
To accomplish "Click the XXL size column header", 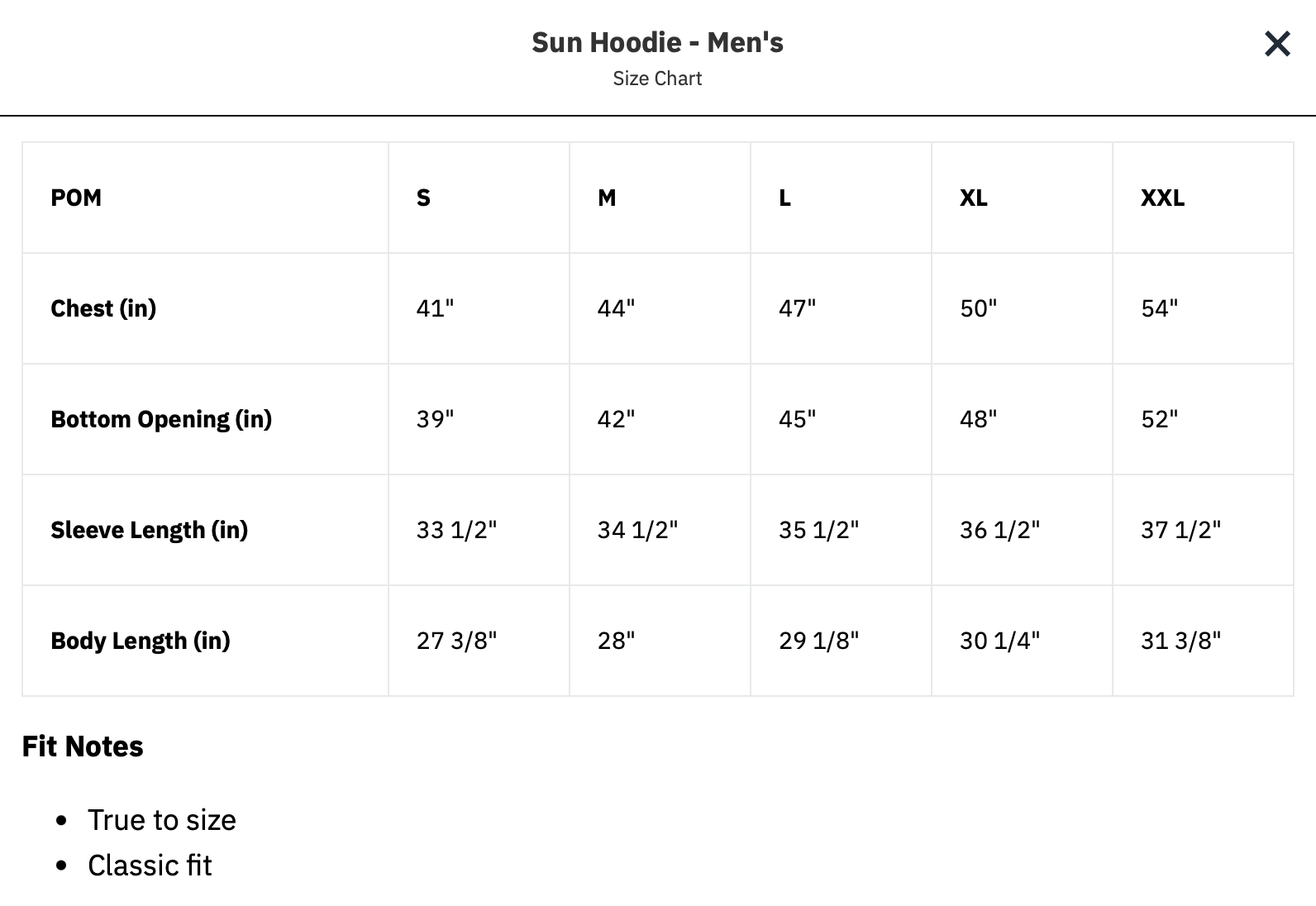I will coord(1162,198).
